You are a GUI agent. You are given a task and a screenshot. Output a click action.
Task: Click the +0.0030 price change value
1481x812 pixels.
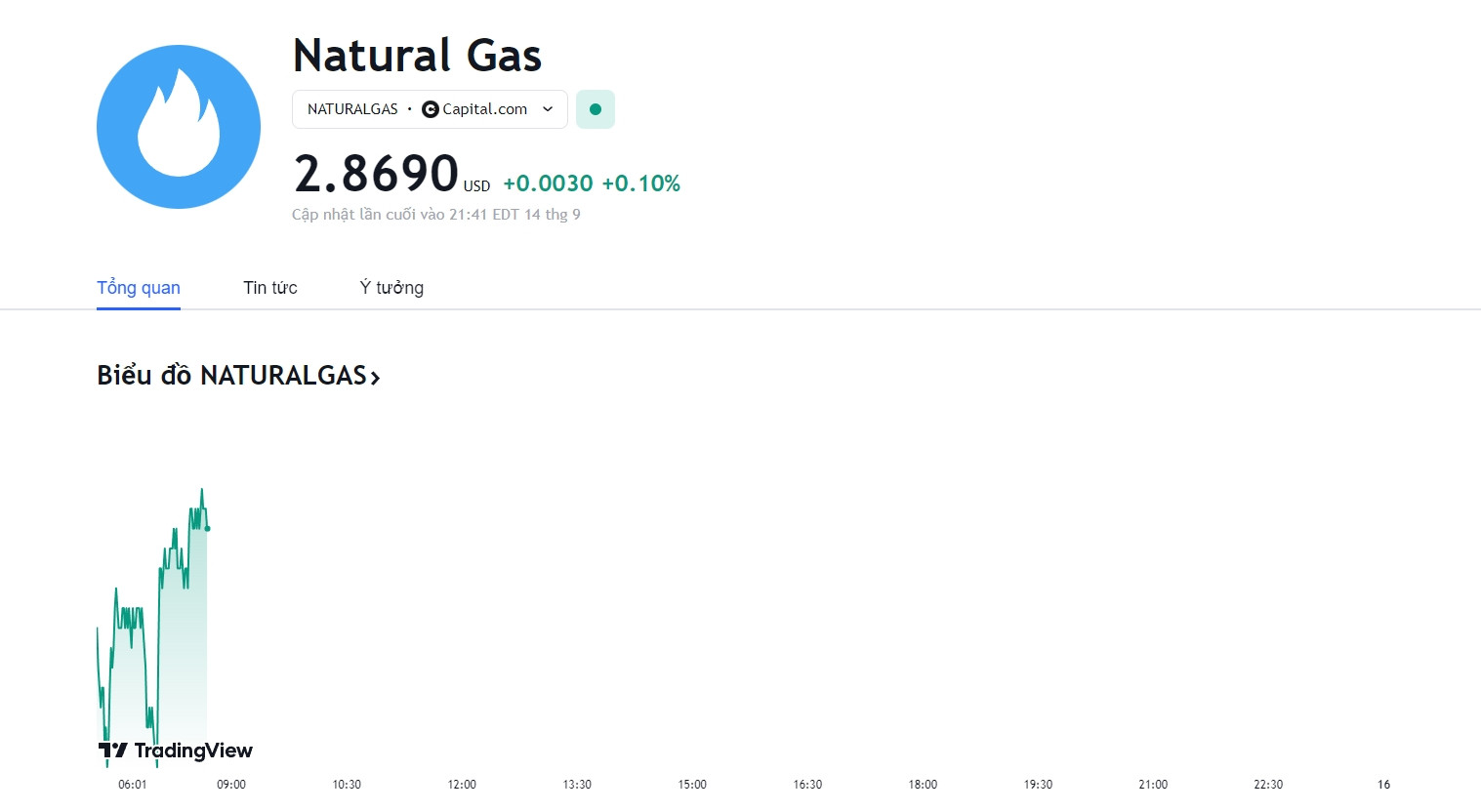[548, 183]
